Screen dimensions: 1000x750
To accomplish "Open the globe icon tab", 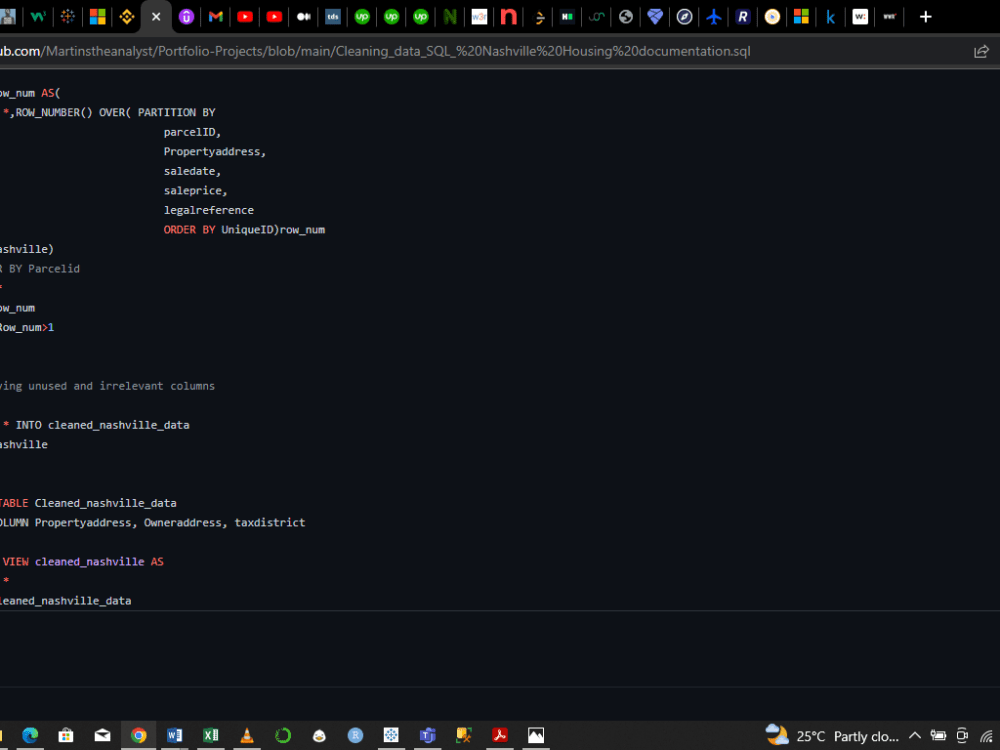I will 626,17.
